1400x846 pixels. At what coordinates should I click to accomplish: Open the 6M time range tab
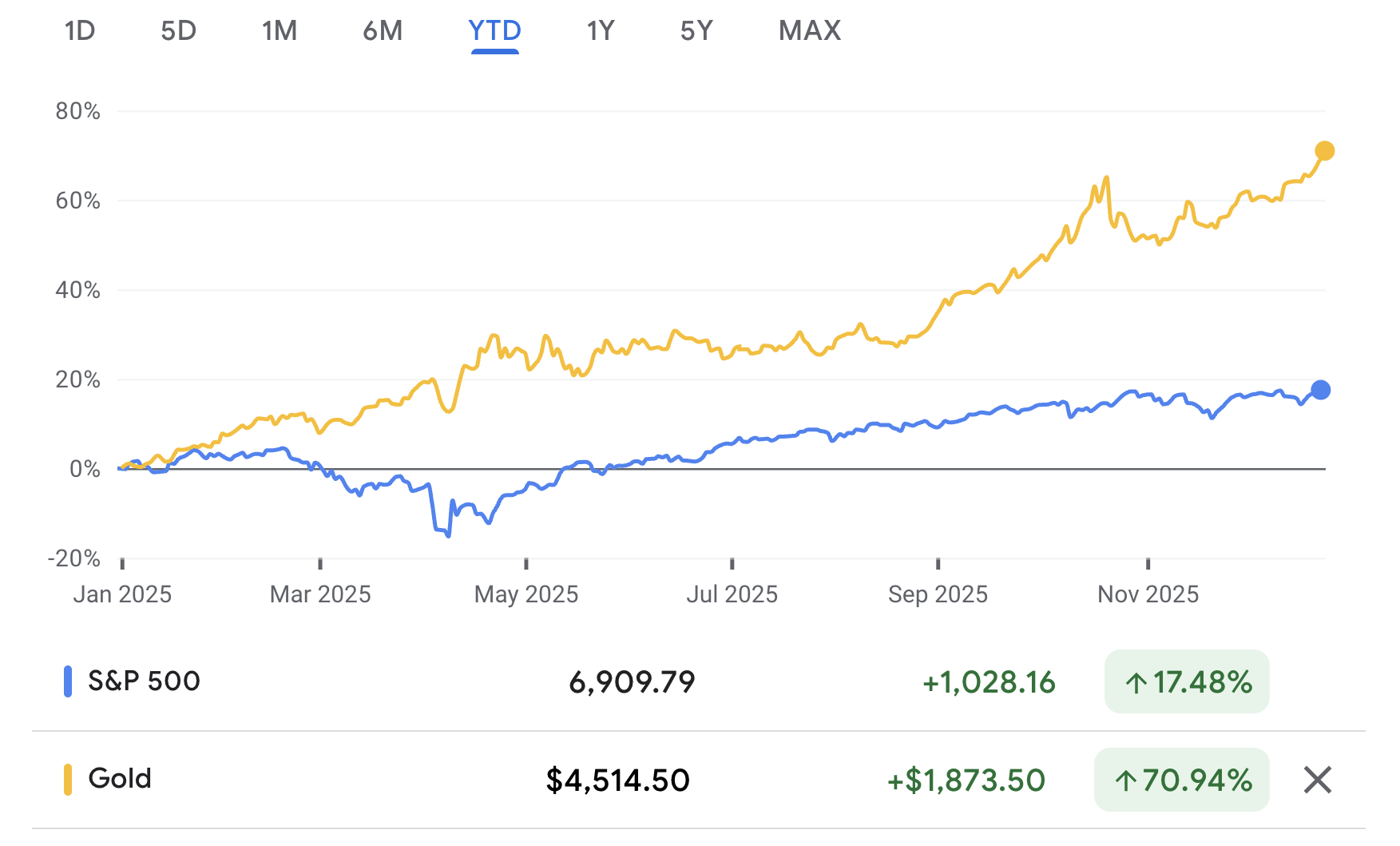tap(383, 31)
